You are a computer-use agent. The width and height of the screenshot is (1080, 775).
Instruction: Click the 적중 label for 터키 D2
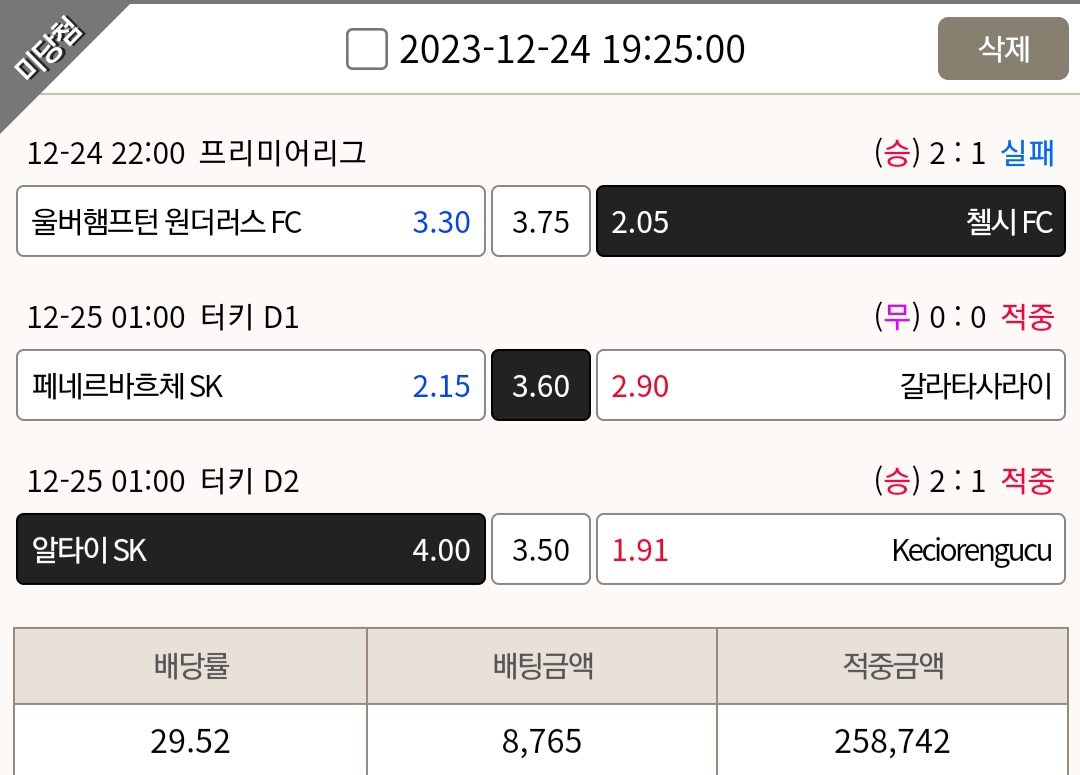pos(1027,482)
